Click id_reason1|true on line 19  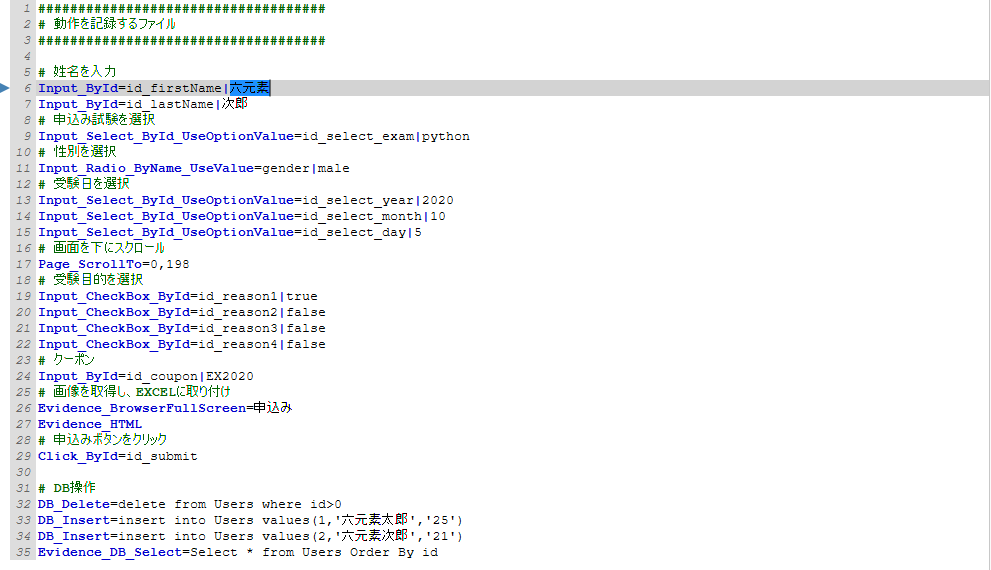pos(258,296)
